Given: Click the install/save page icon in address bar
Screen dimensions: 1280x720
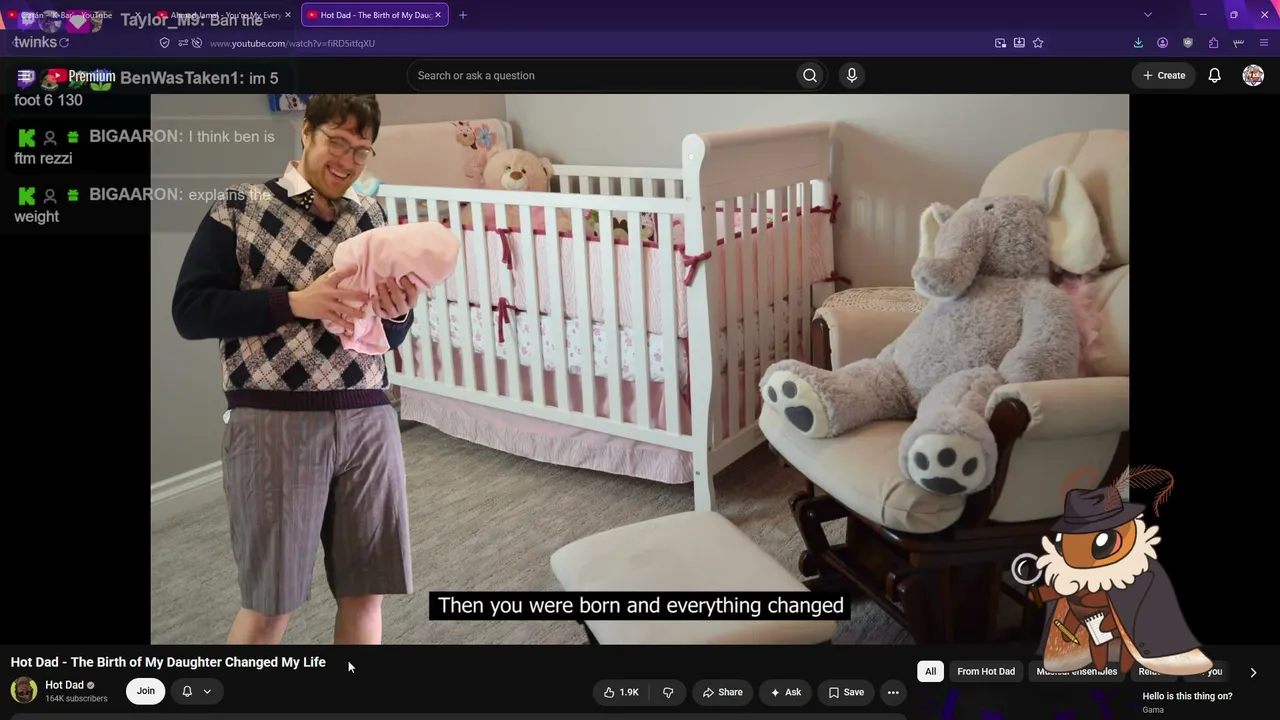Looking at the screenshot, I should 1019,43.
